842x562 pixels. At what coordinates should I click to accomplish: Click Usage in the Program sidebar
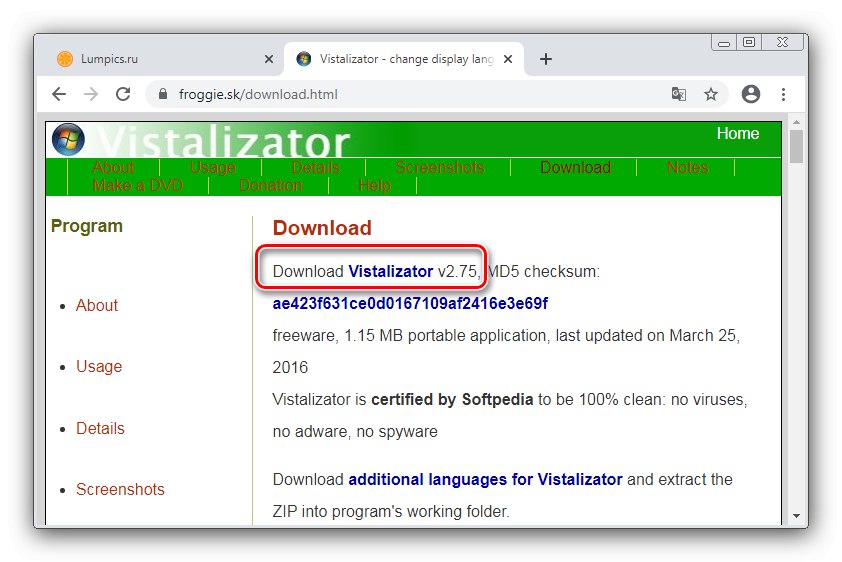[x=99, y=366]
